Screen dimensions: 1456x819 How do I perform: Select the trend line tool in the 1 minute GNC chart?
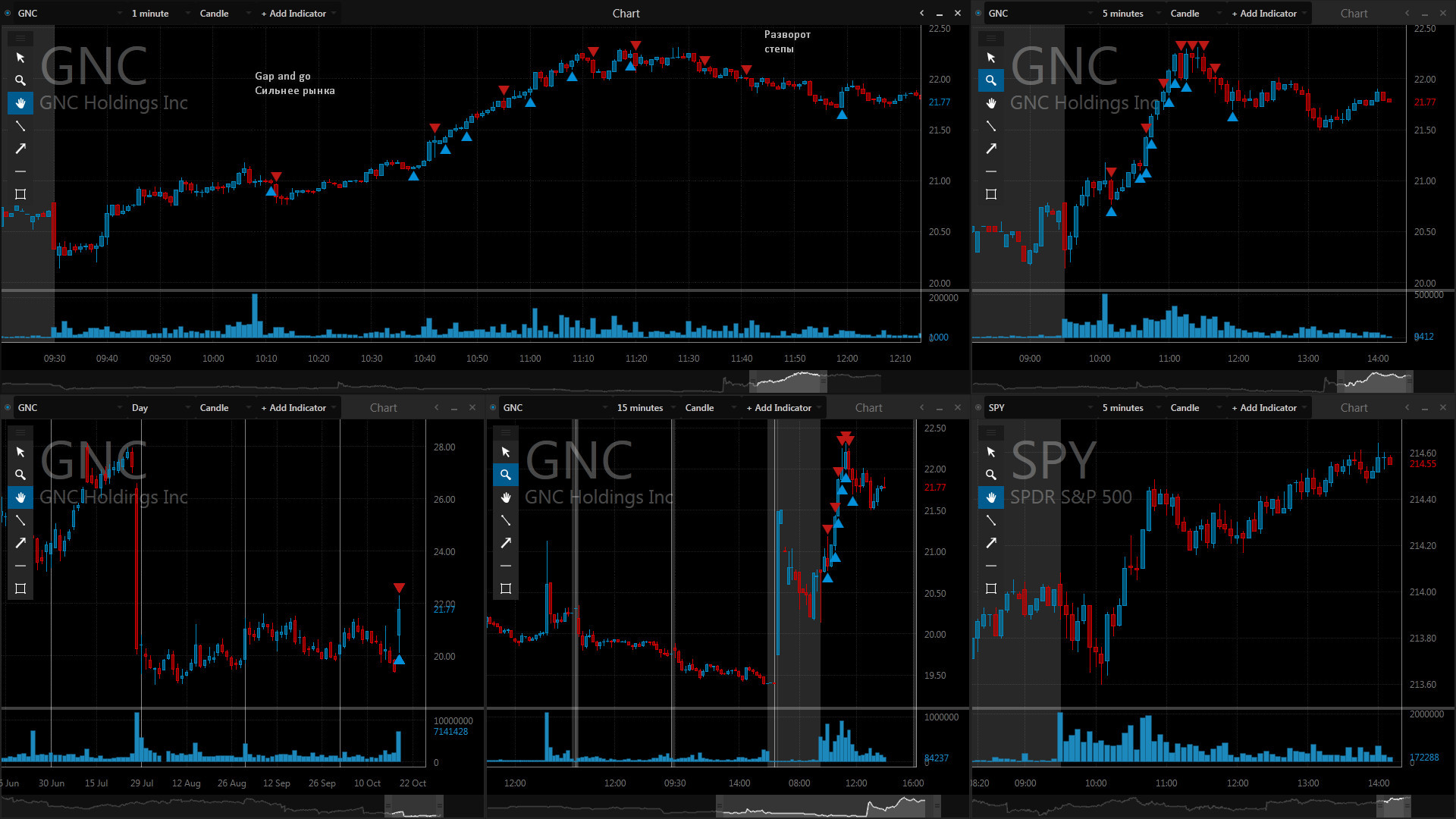coord(20,126)
